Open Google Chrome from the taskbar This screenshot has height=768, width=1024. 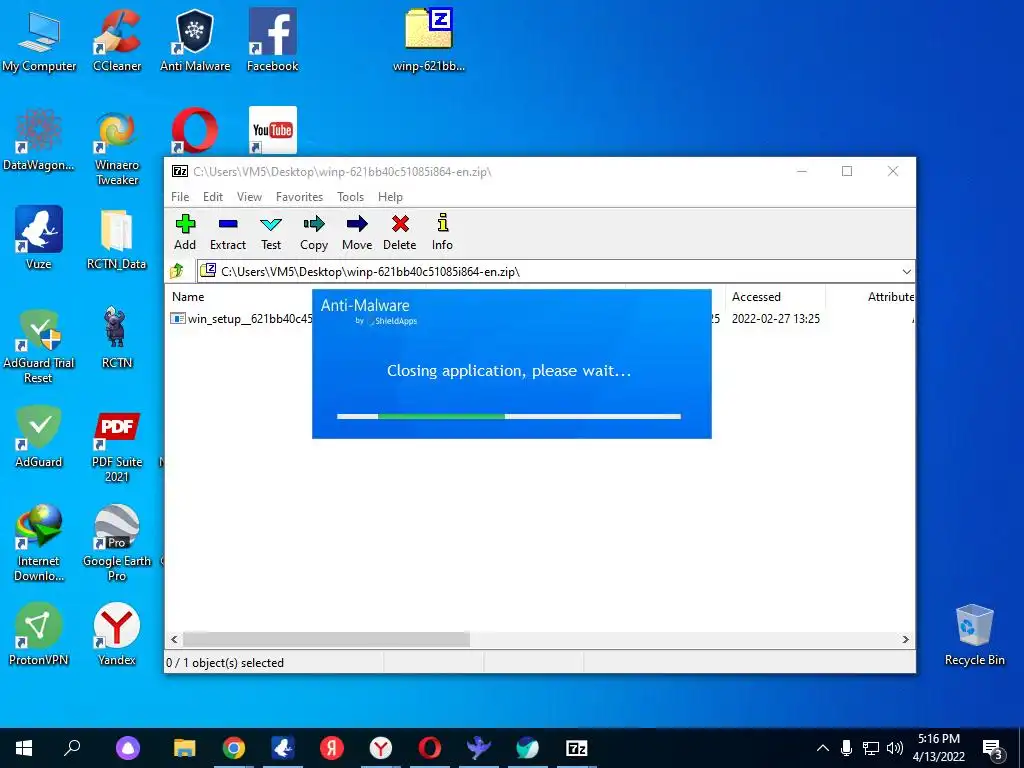click(x=233, y=748)
